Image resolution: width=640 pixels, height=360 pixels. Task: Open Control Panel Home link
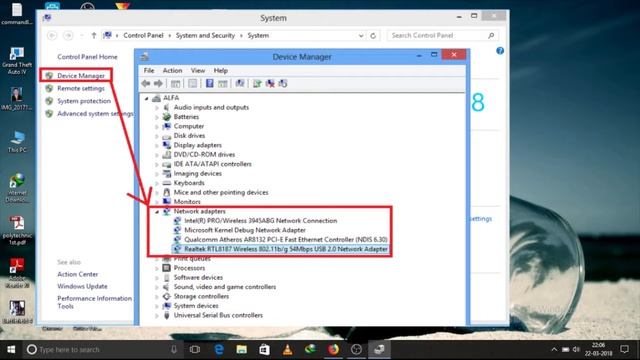coord(87,57)
